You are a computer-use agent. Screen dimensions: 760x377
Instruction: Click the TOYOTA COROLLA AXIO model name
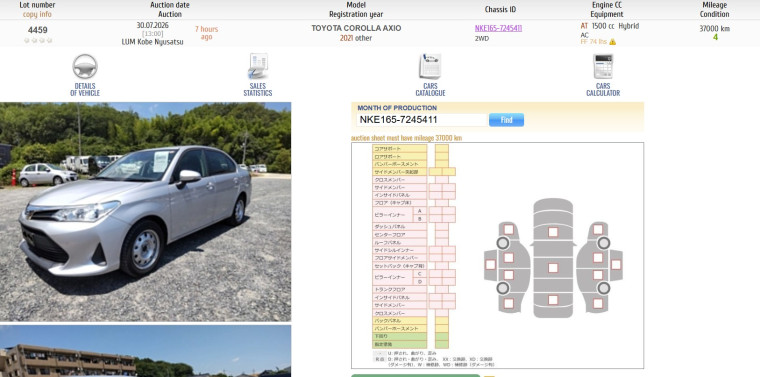(356, 28)
